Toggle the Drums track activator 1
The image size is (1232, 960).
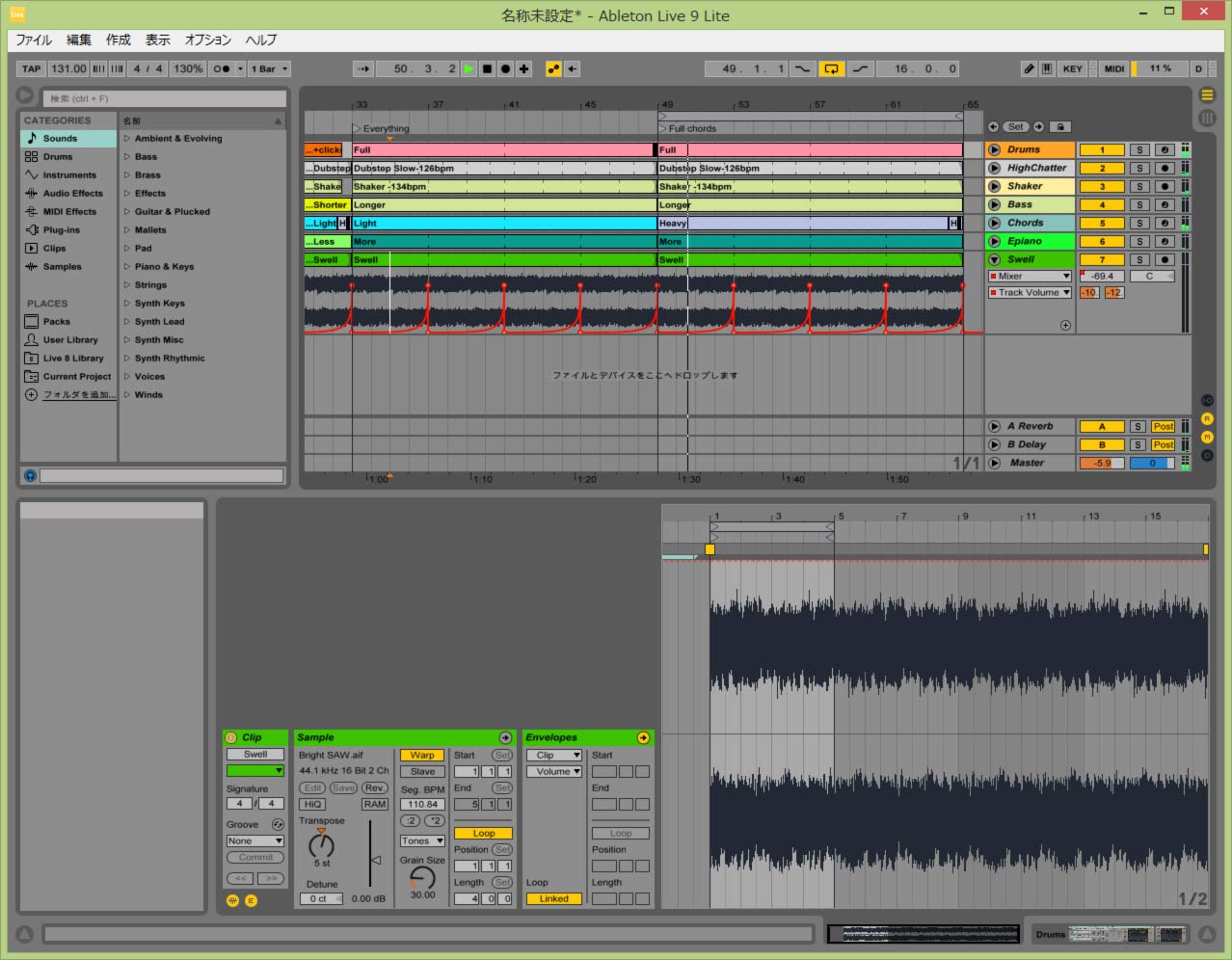[1102, 150]
